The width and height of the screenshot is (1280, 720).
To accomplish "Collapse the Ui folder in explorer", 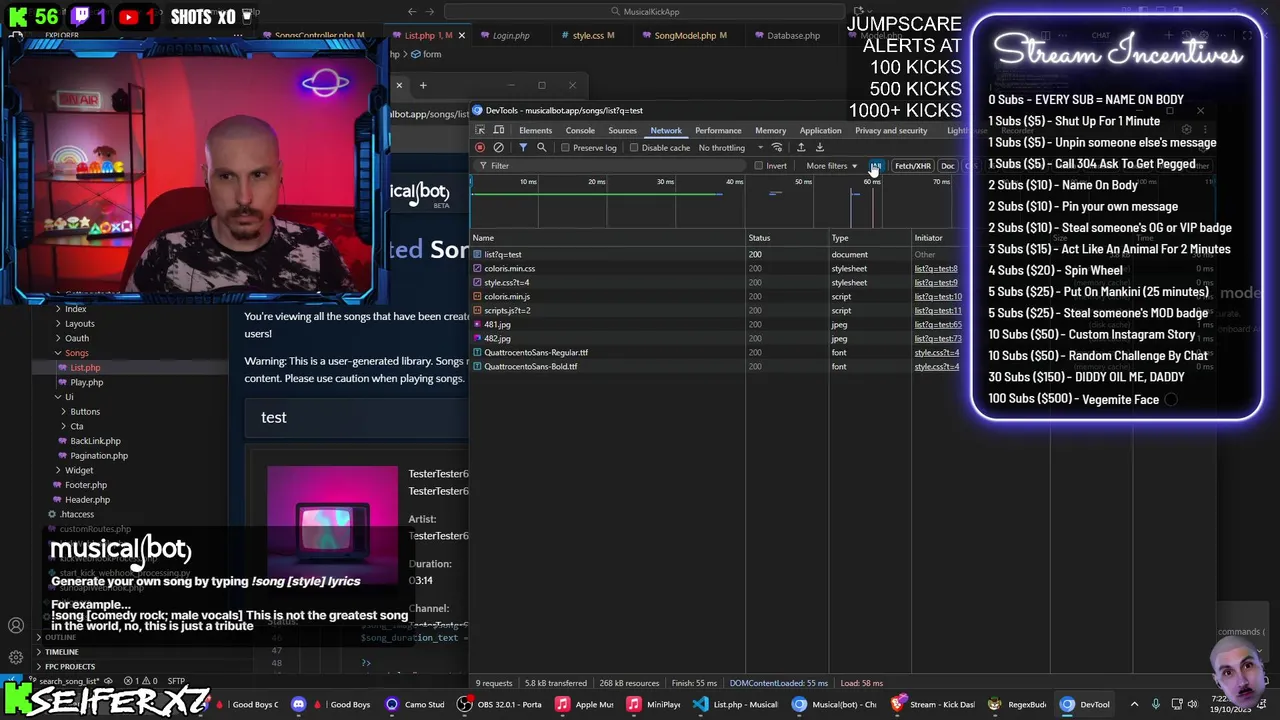I will point(68,397).
